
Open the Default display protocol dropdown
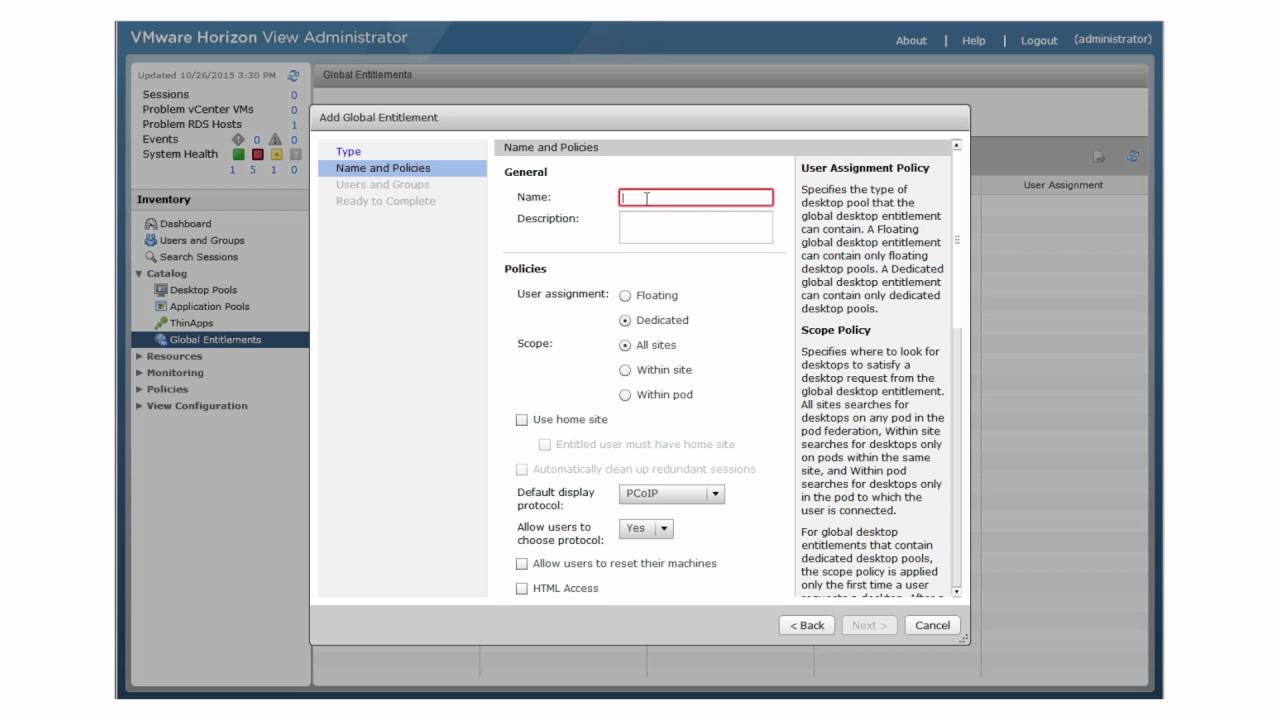672,494
